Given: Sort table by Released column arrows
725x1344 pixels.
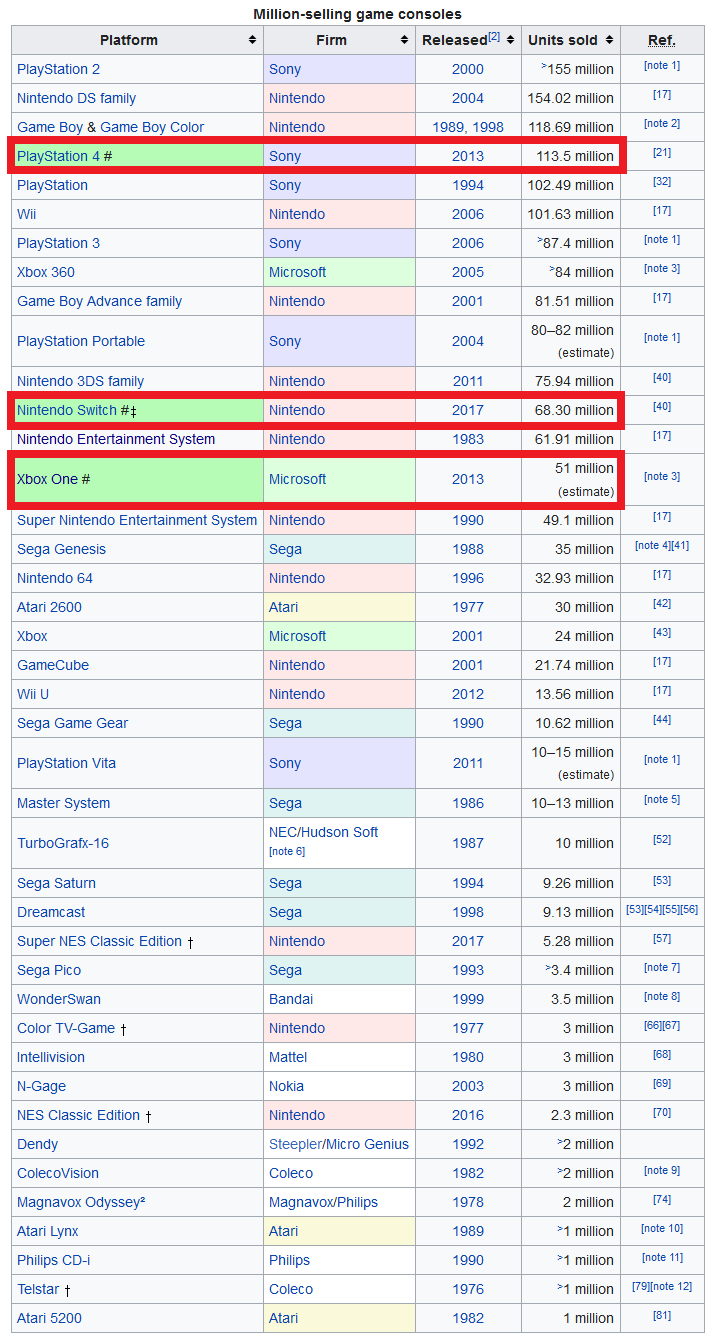Looking at the screenshot, I should click(x=511, y=40).
